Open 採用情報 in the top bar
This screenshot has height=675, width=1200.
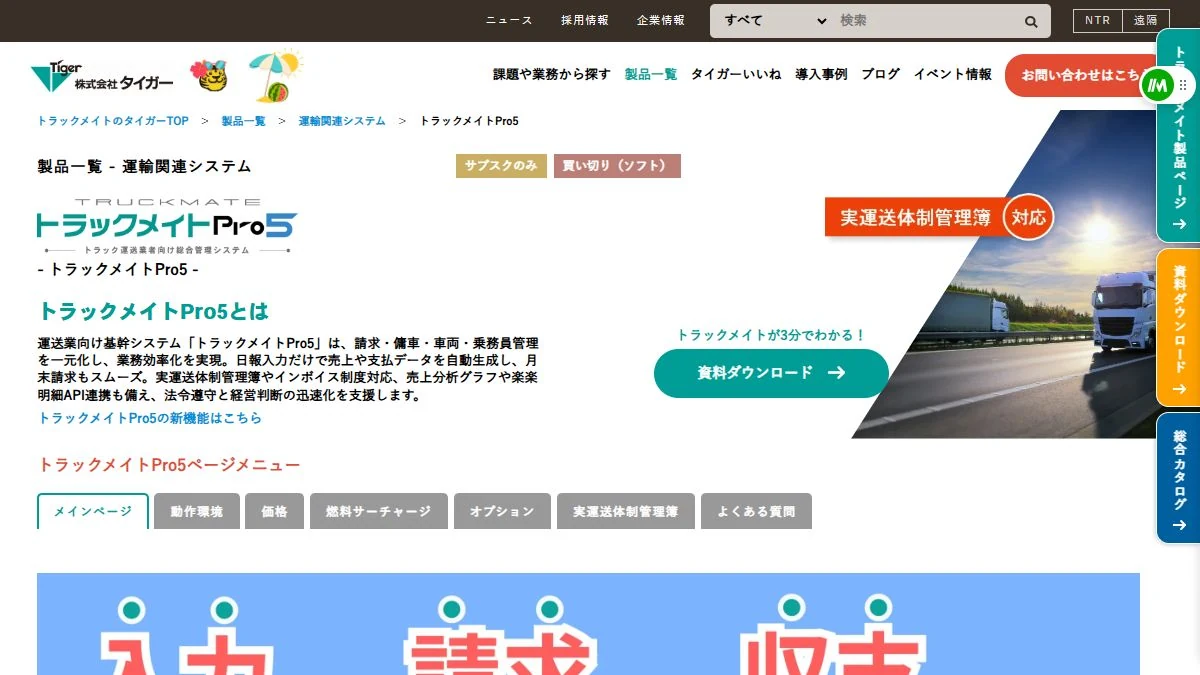585,20
